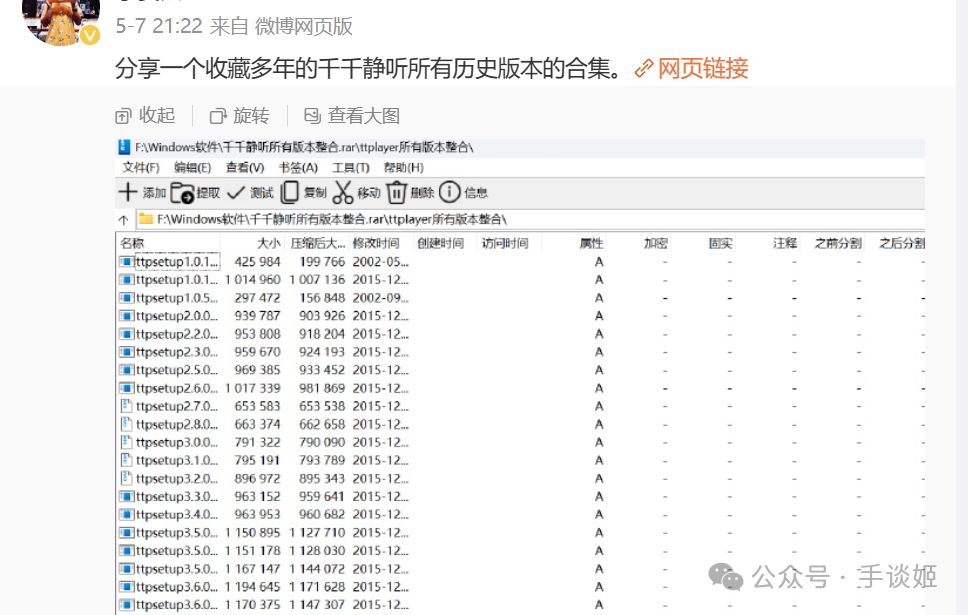Select the ttpsetup2.3.0... file
This screenshot has width=968, height=615.
[177, 352]
